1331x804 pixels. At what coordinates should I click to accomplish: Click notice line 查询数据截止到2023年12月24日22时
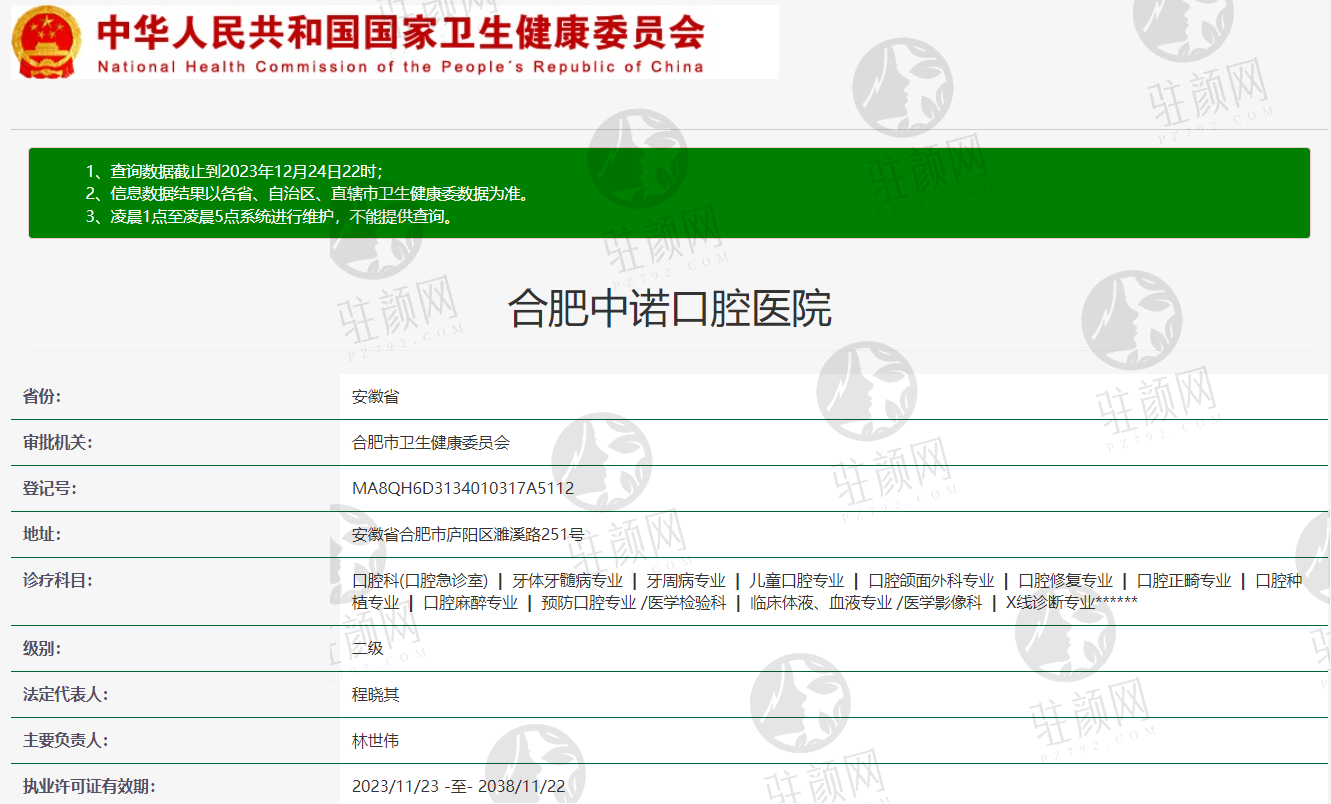(234, 172)
